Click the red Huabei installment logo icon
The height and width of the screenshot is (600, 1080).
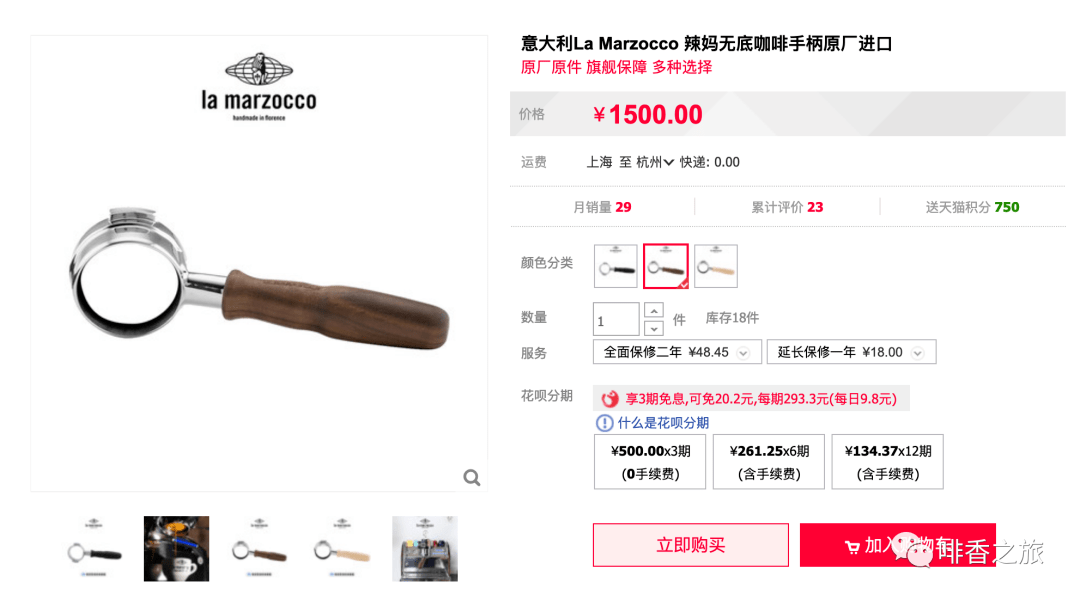click(610, 399)
